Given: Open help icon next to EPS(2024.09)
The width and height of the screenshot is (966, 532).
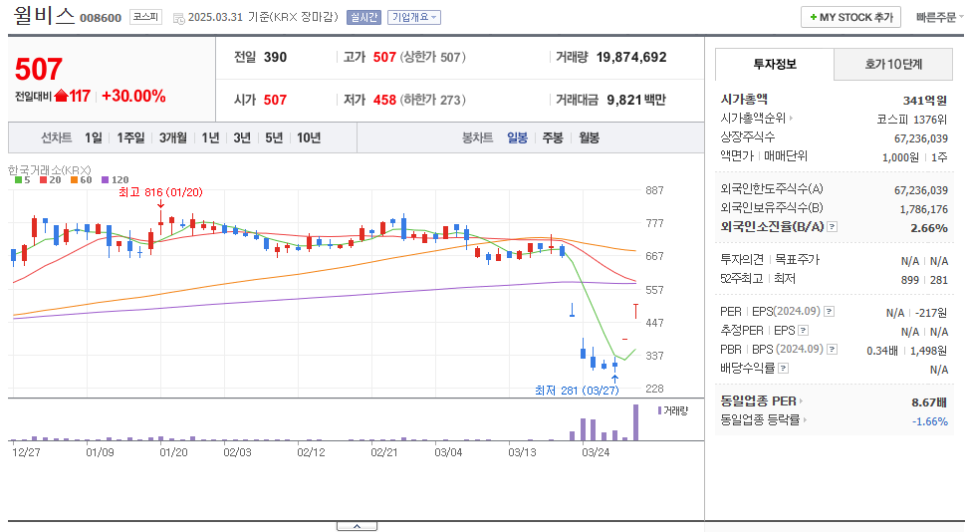Looking at the screenshot, I should tap(829, 312).
